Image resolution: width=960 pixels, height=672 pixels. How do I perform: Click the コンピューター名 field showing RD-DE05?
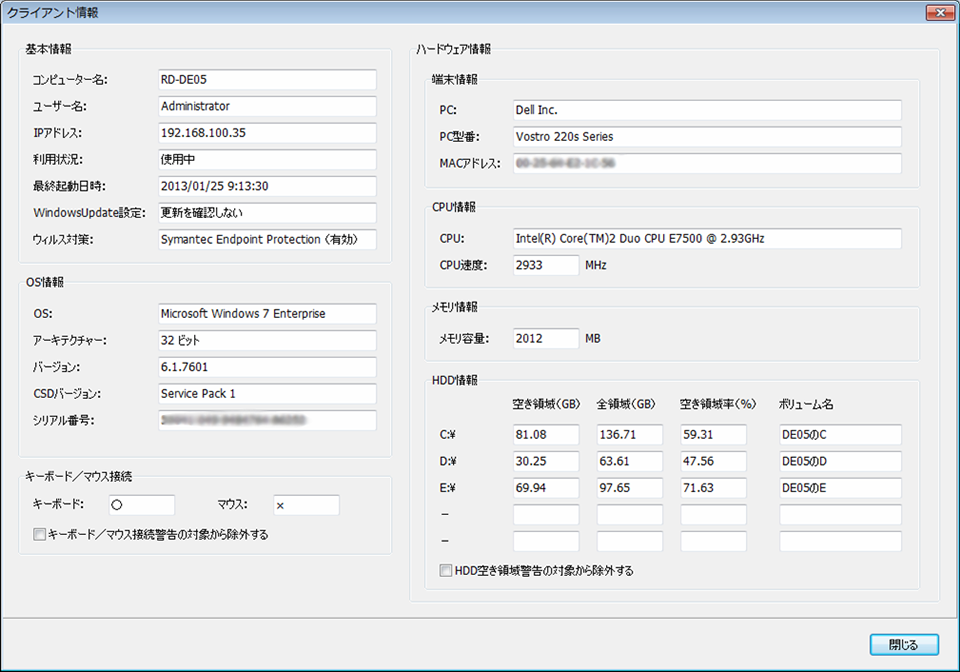point(266,79)
